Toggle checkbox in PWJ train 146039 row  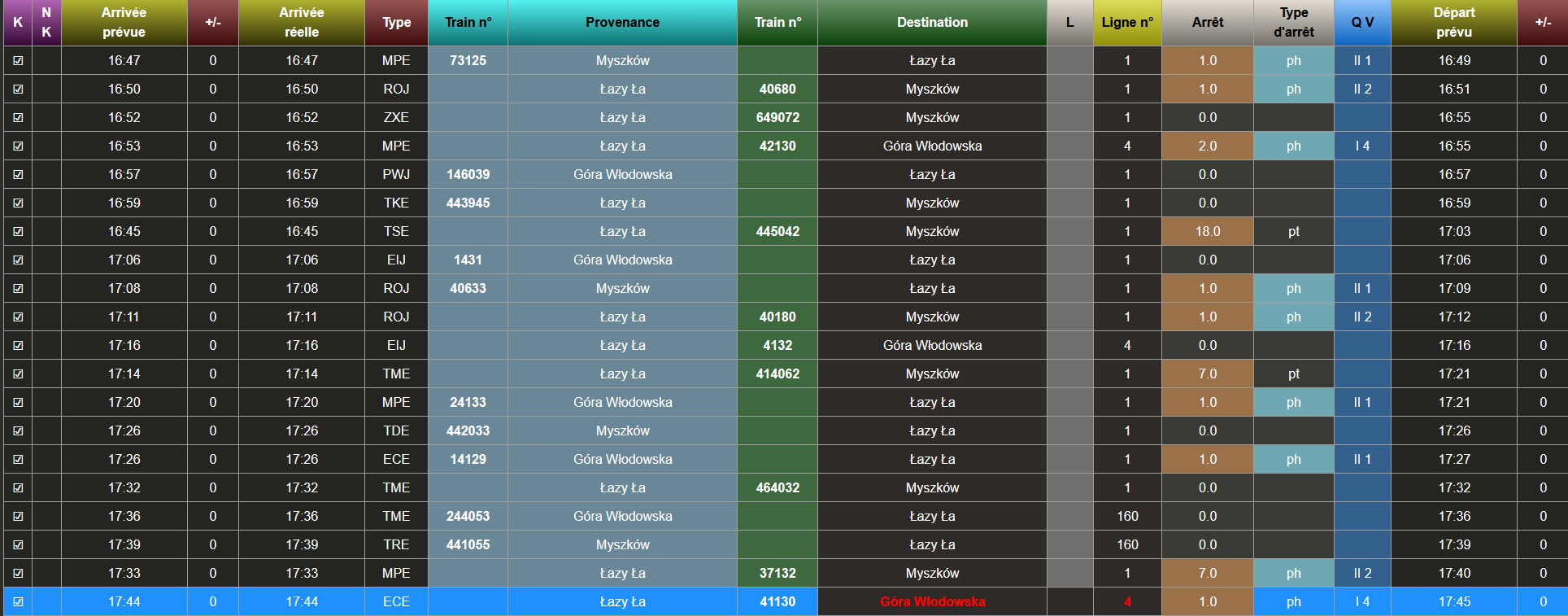click(18, 175)
